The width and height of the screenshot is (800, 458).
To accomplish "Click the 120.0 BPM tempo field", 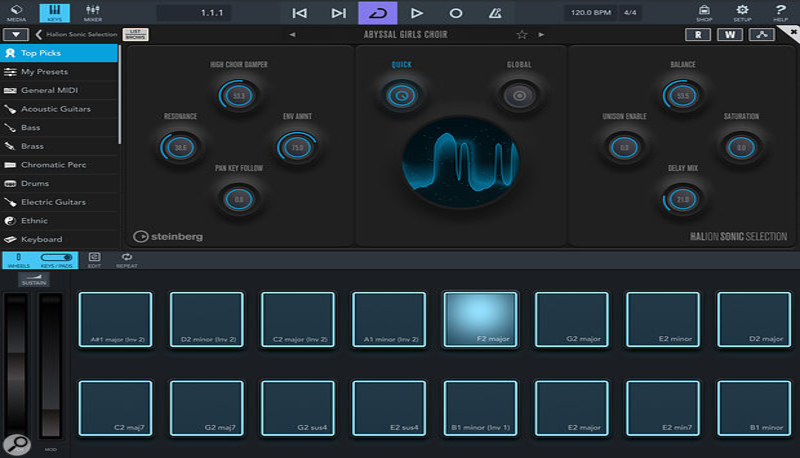I will tap(591, 13).
